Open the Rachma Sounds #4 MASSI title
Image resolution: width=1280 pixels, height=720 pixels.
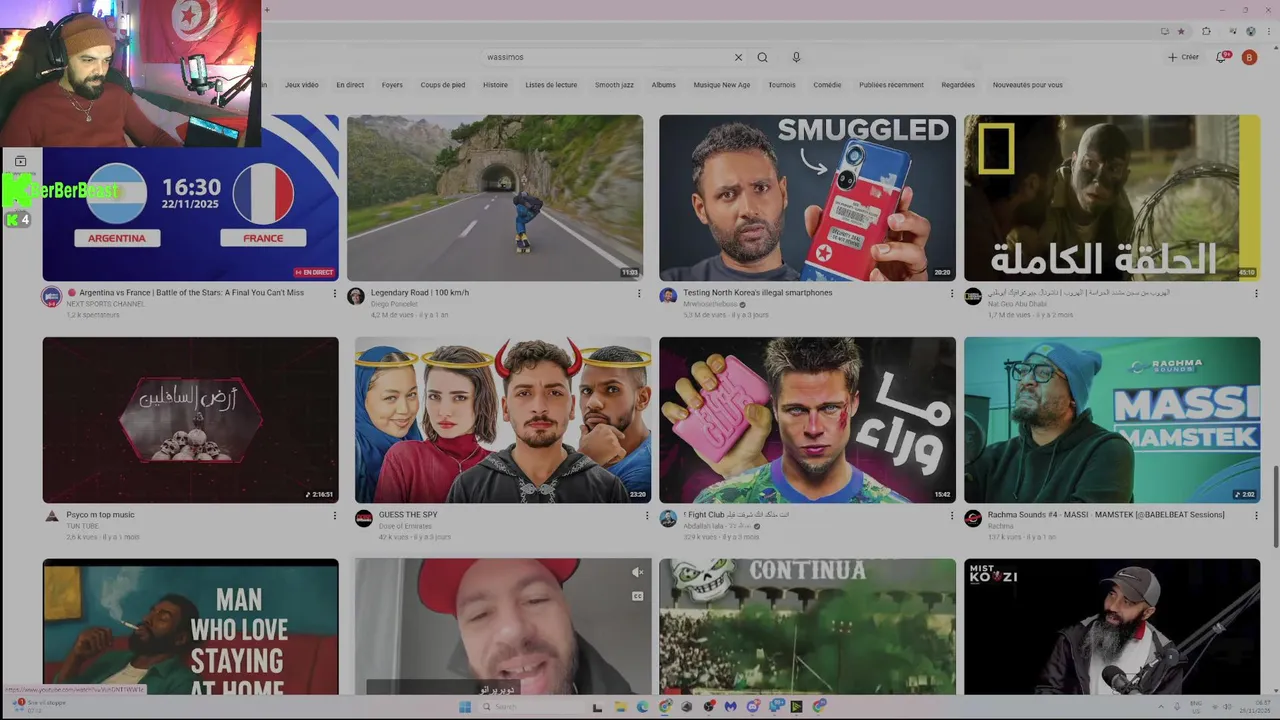tap(1106, 515)
